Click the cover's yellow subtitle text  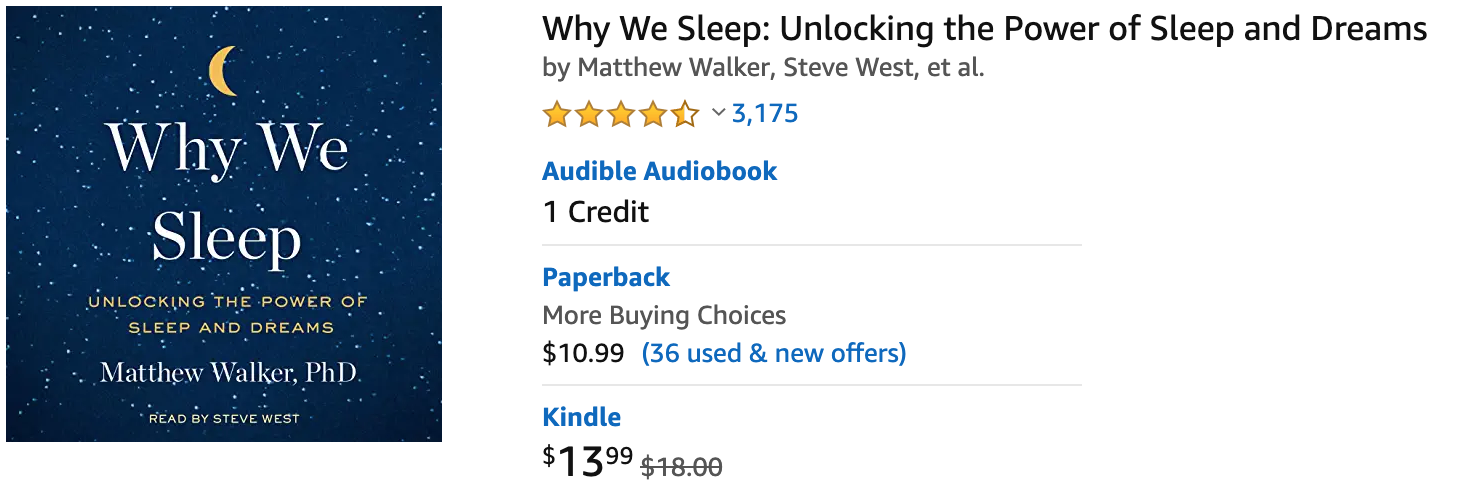[x=228, y=314]
